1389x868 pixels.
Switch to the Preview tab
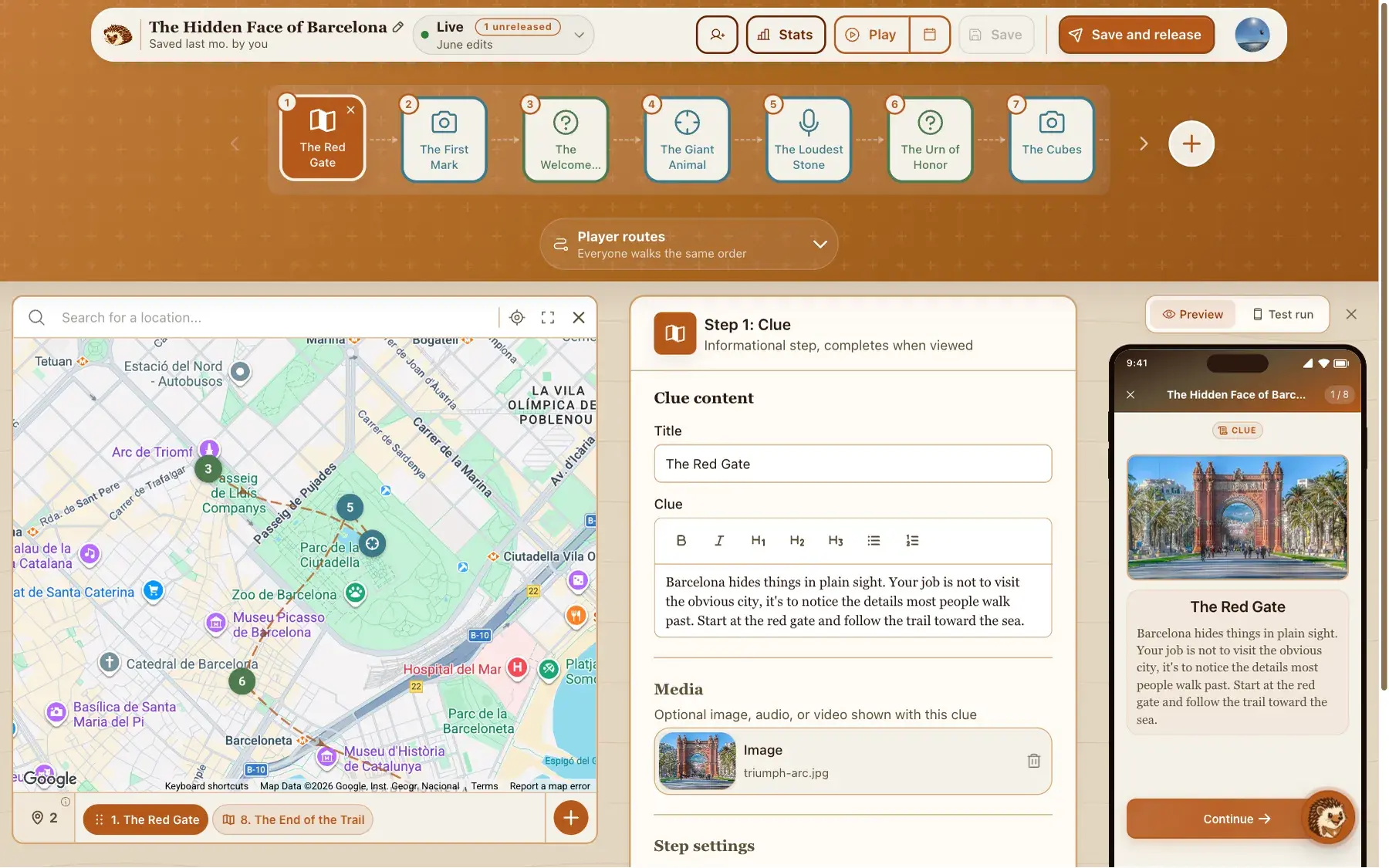[1193, 314]
